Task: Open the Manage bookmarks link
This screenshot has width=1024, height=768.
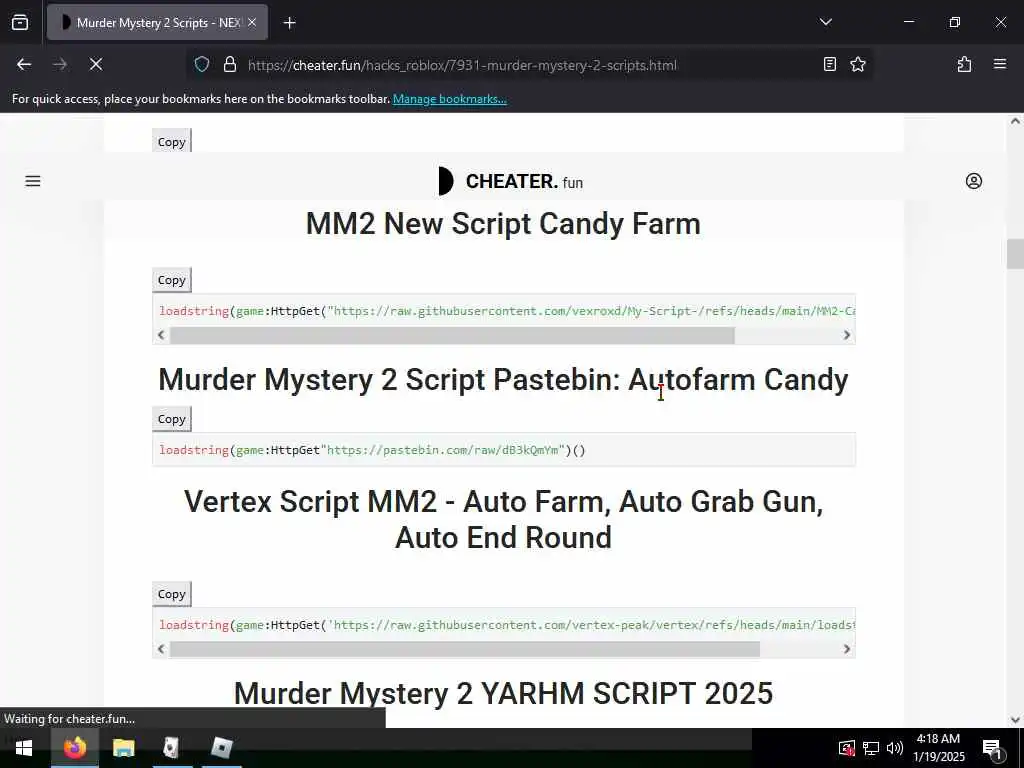Action: 449,99
